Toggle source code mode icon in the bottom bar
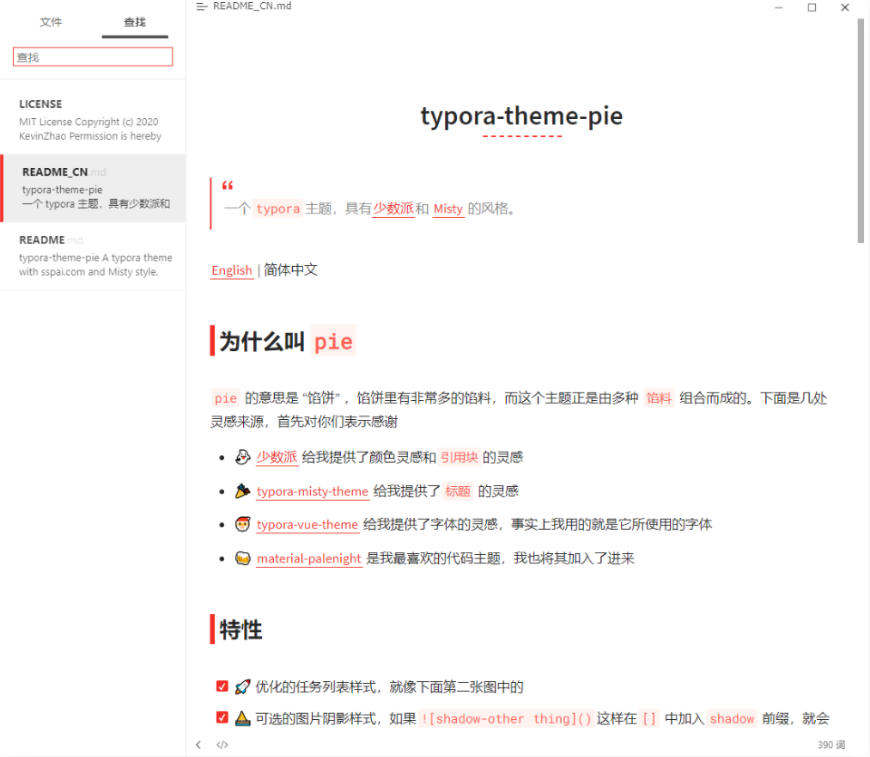870x757 pixels. click(x=222, y=745)
